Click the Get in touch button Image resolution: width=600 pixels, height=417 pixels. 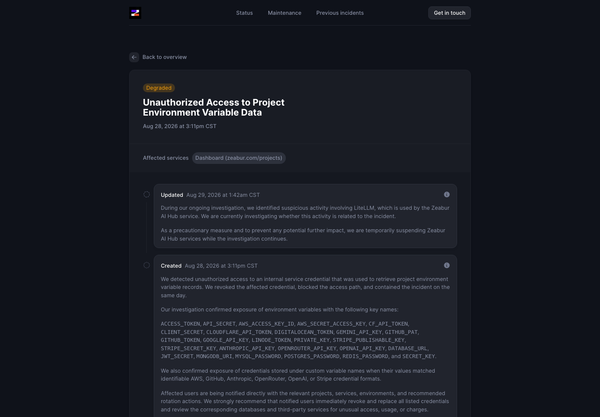(449, 13)
